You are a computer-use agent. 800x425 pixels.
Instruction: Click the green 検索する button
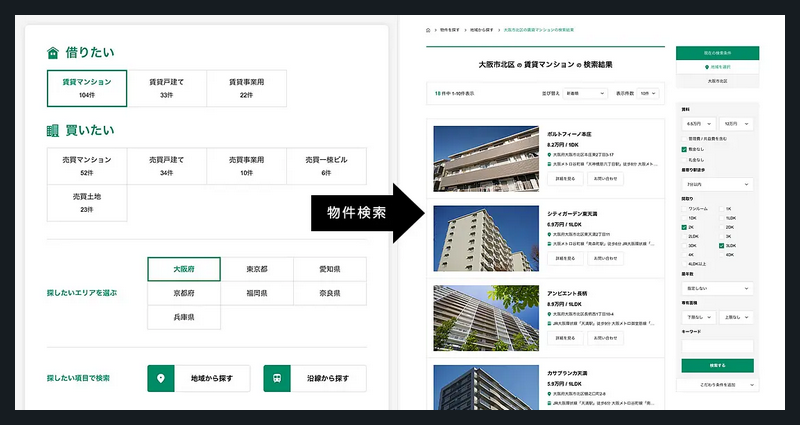(717, 365)
